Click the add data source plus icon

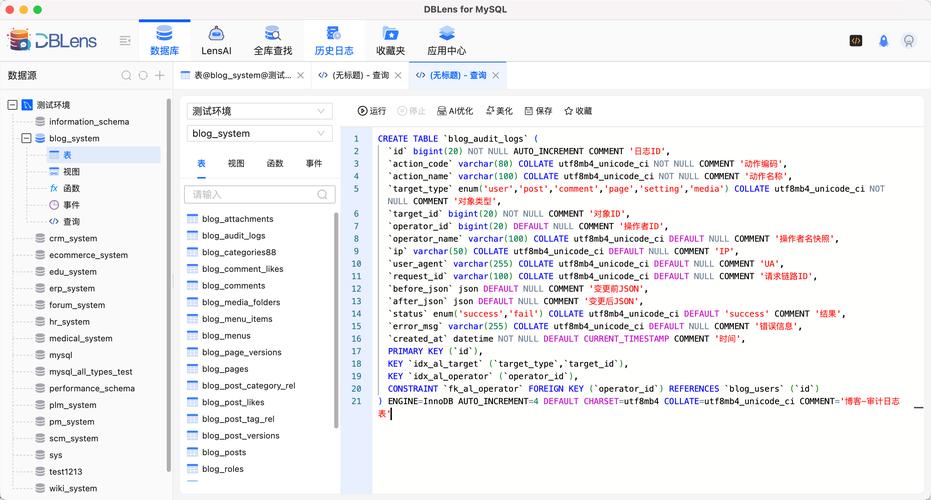159,75
